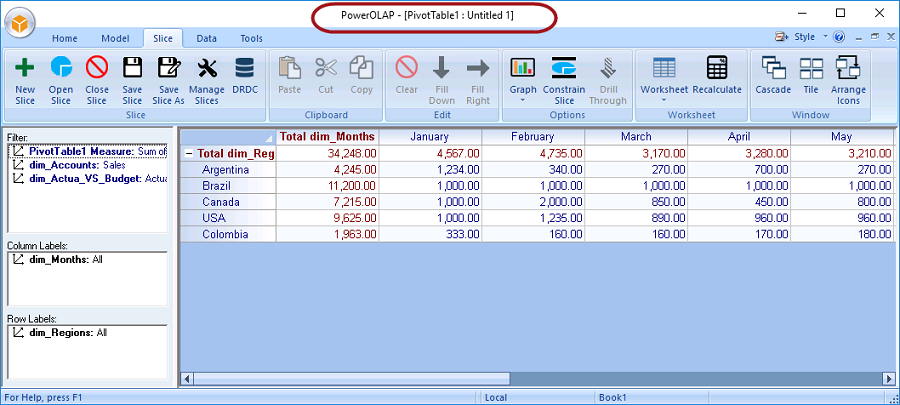900x405 pixels.
Task: Select the Brazil row label
Action: 228,186
